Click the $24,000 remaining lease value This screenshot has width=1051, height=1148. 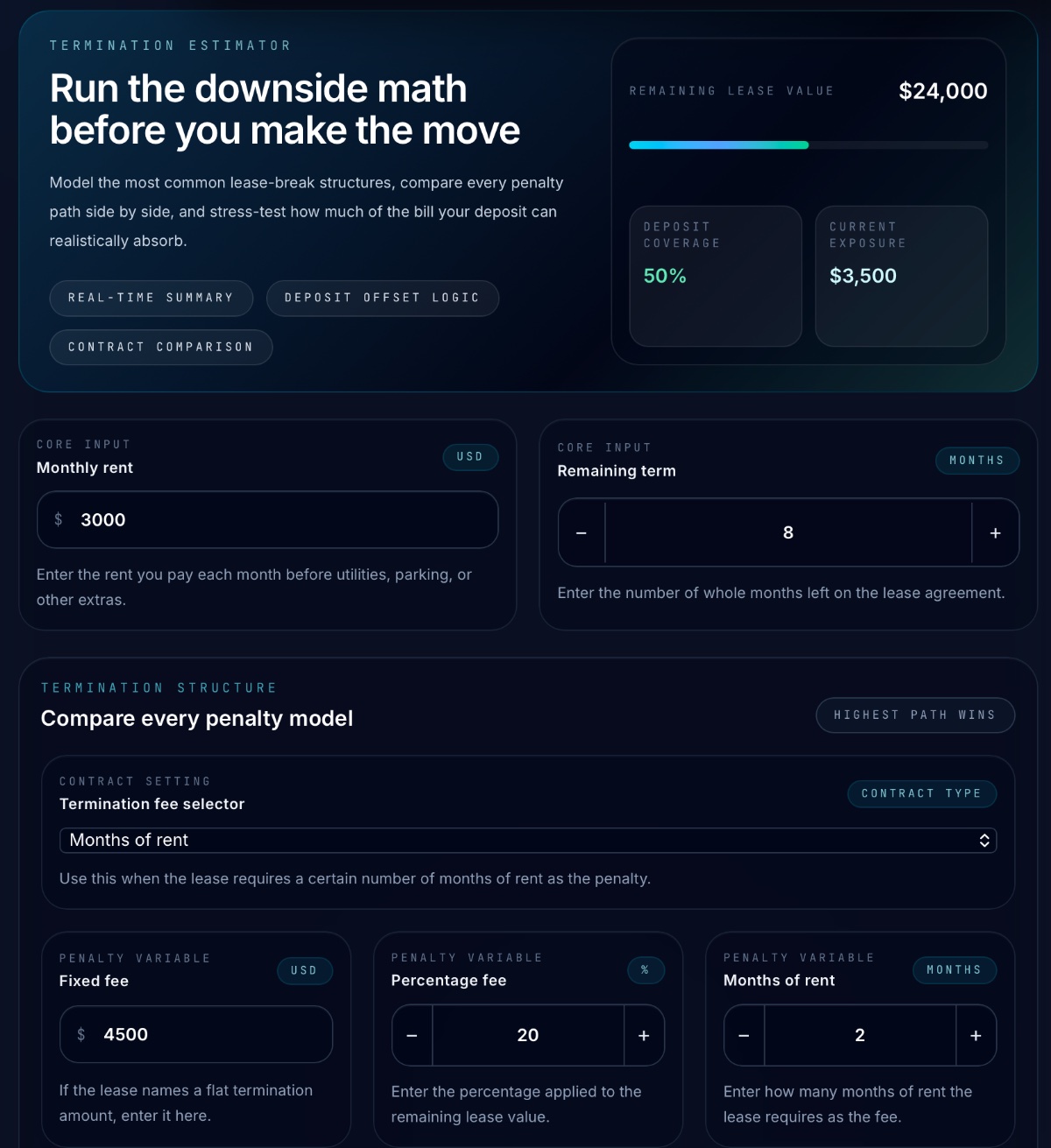943,91
